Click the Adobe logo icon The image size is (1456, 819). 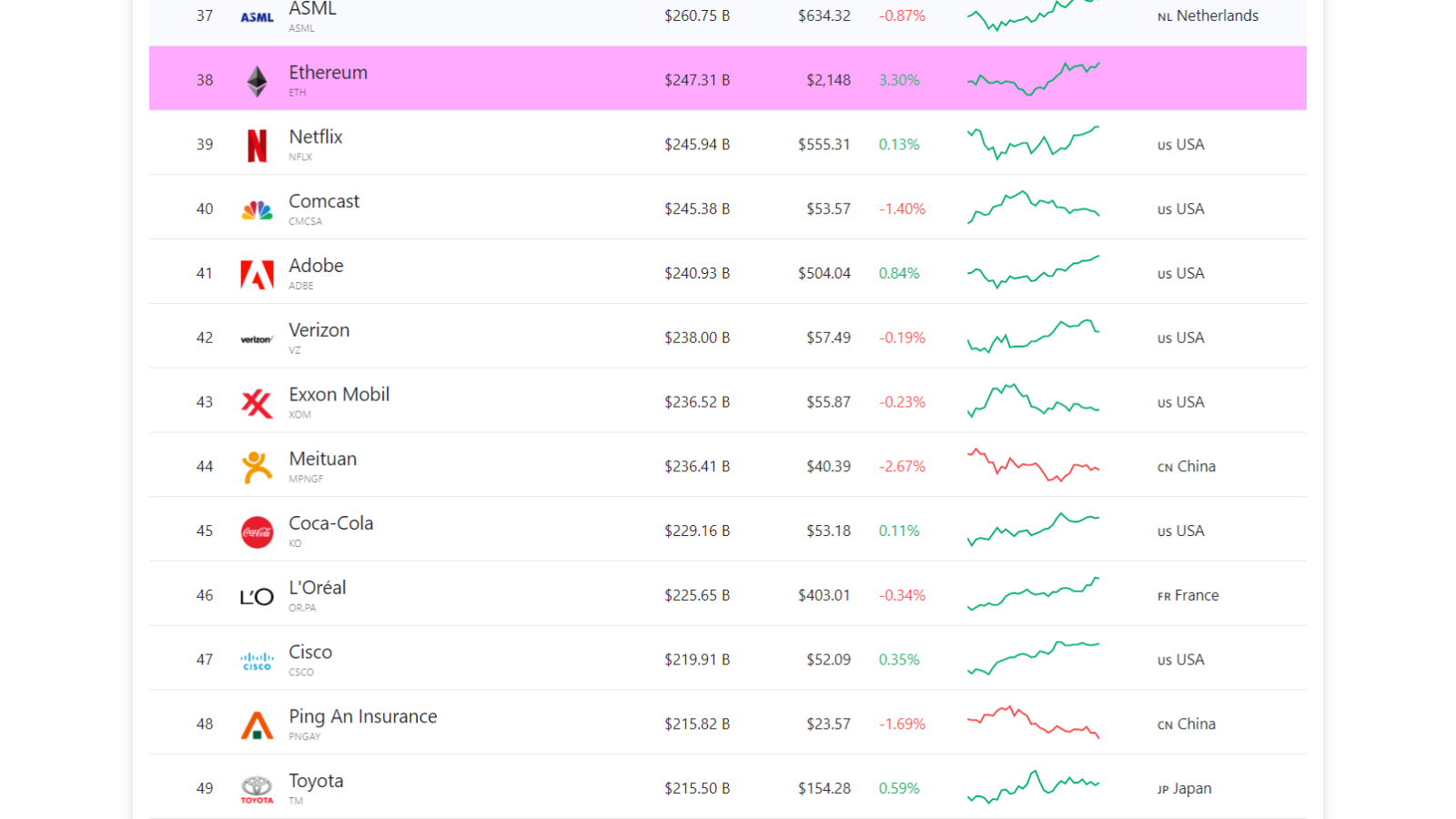[258, 275]
